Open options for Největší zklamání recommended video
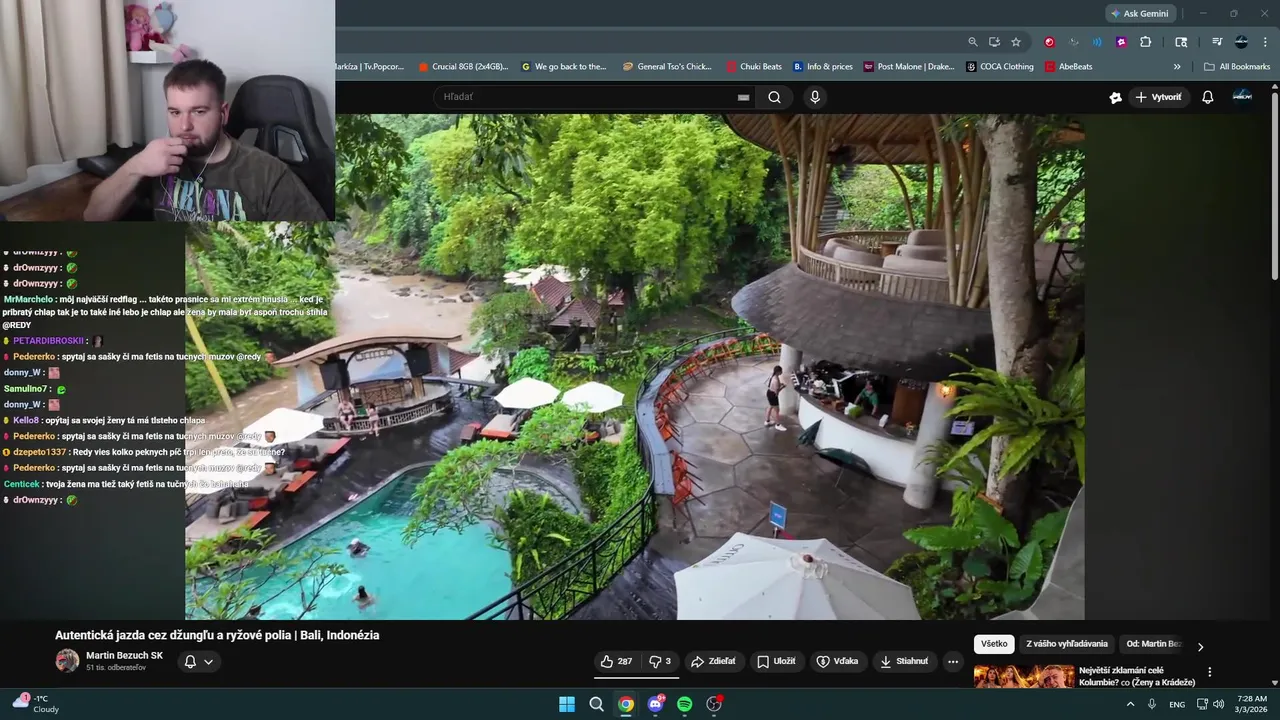1280x720 pixels. [x=1209, y=672]
